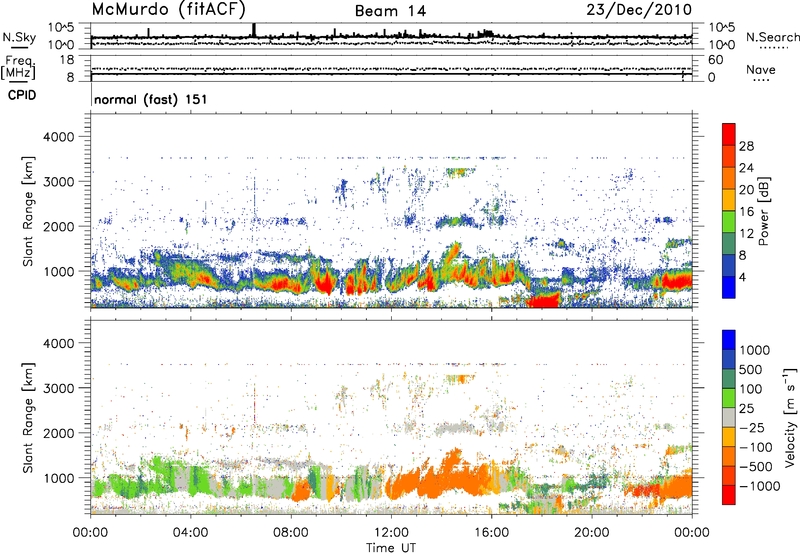Click the power panel's "Slant Range [km]" label
The image size is (800, 554).
click(28, 211)
